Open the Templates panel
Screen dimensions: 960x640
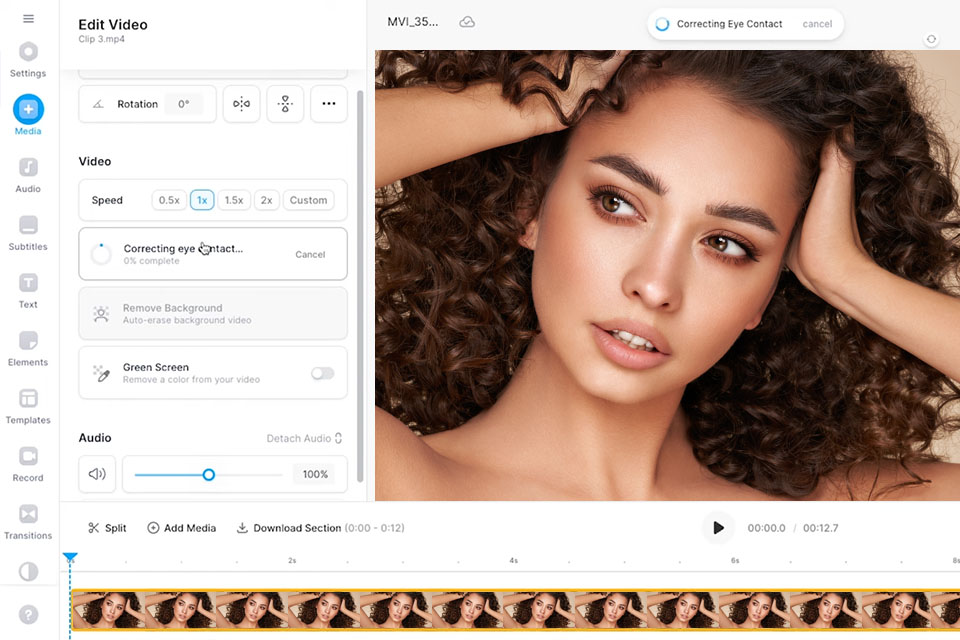(28, 407)
